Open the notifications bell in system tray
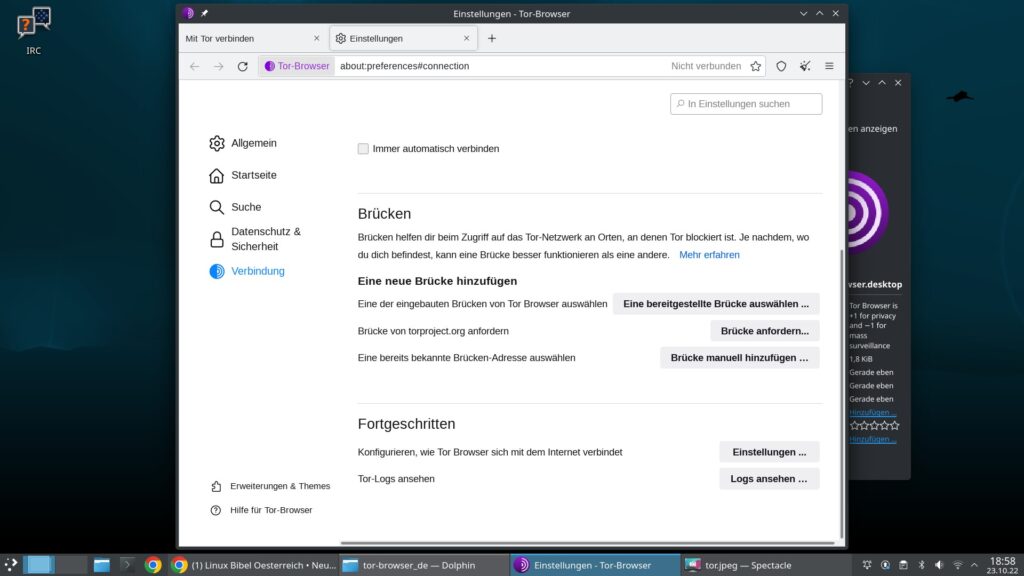1024x576 pixels. click(x=867, y=565)
